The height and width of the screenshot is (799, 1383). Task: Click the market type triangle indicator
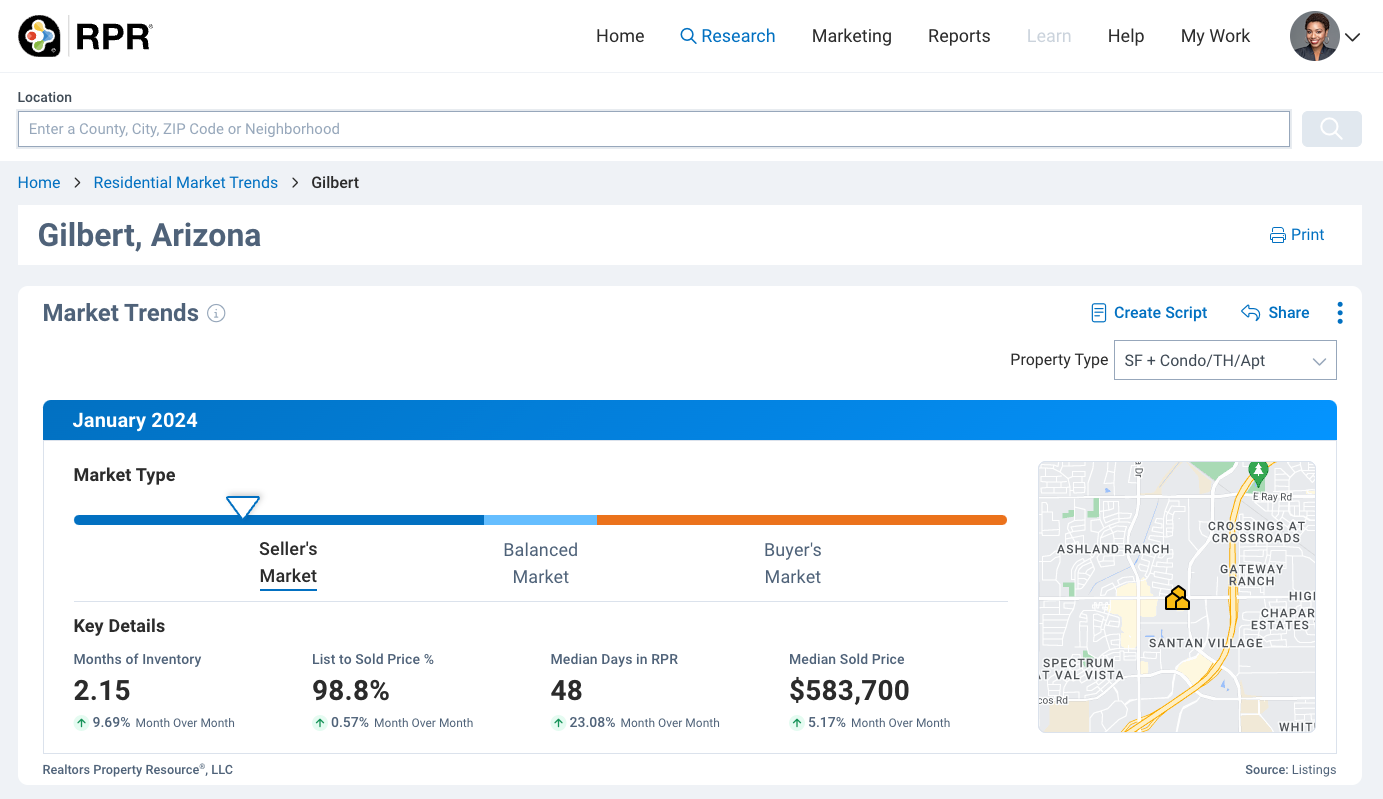coord(243,506)
